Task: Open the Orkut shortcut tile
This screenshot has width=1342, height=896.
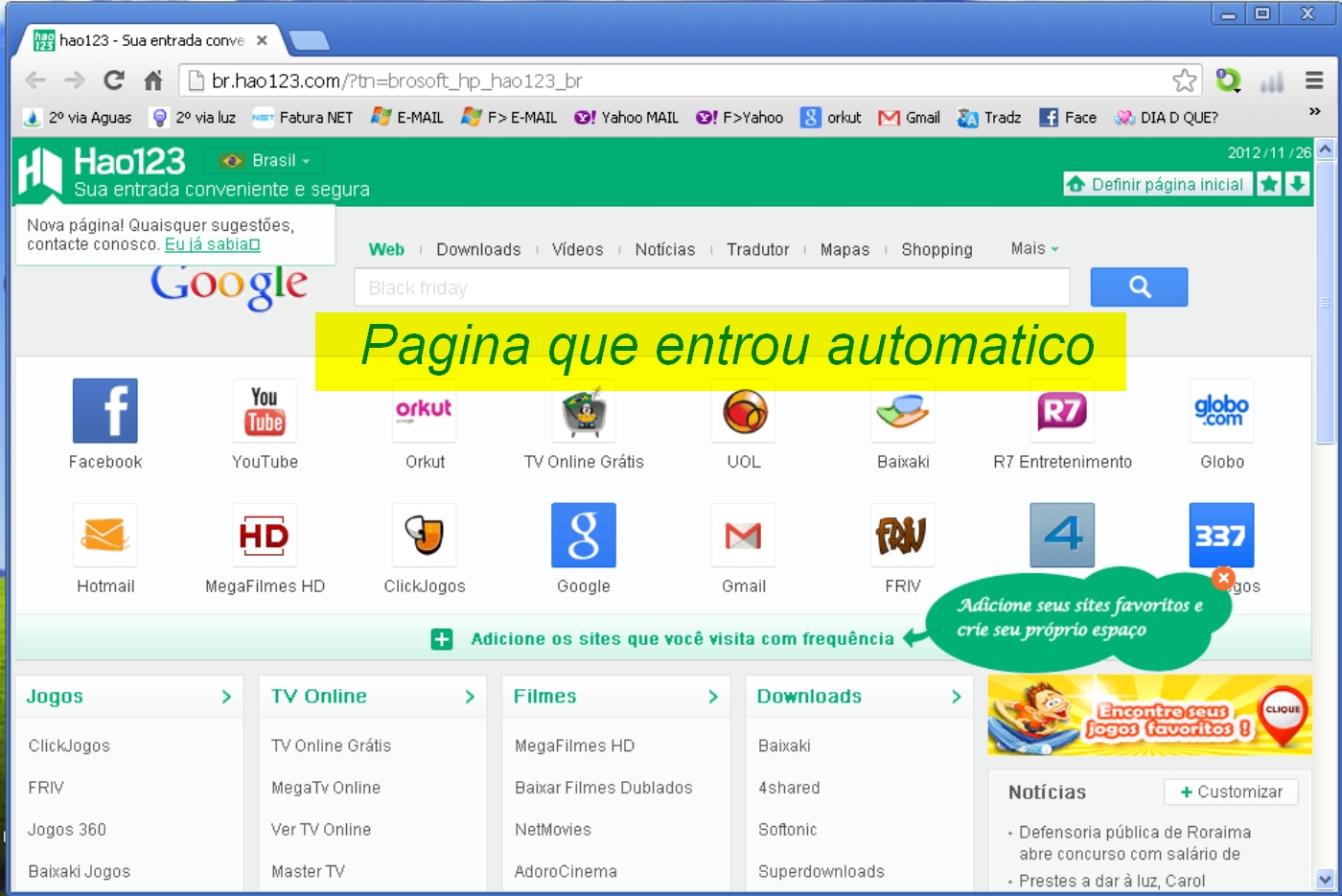Action: coord(425,410)
